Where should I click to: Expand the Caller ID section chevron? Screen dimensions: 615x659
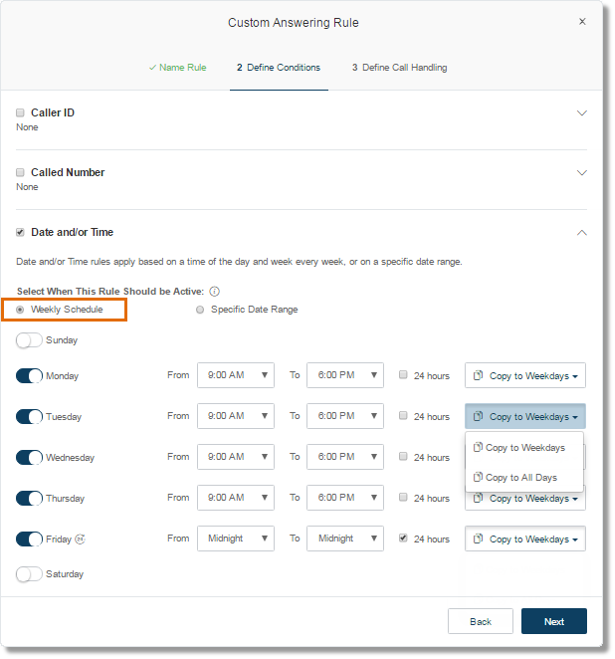pos(582,113)
